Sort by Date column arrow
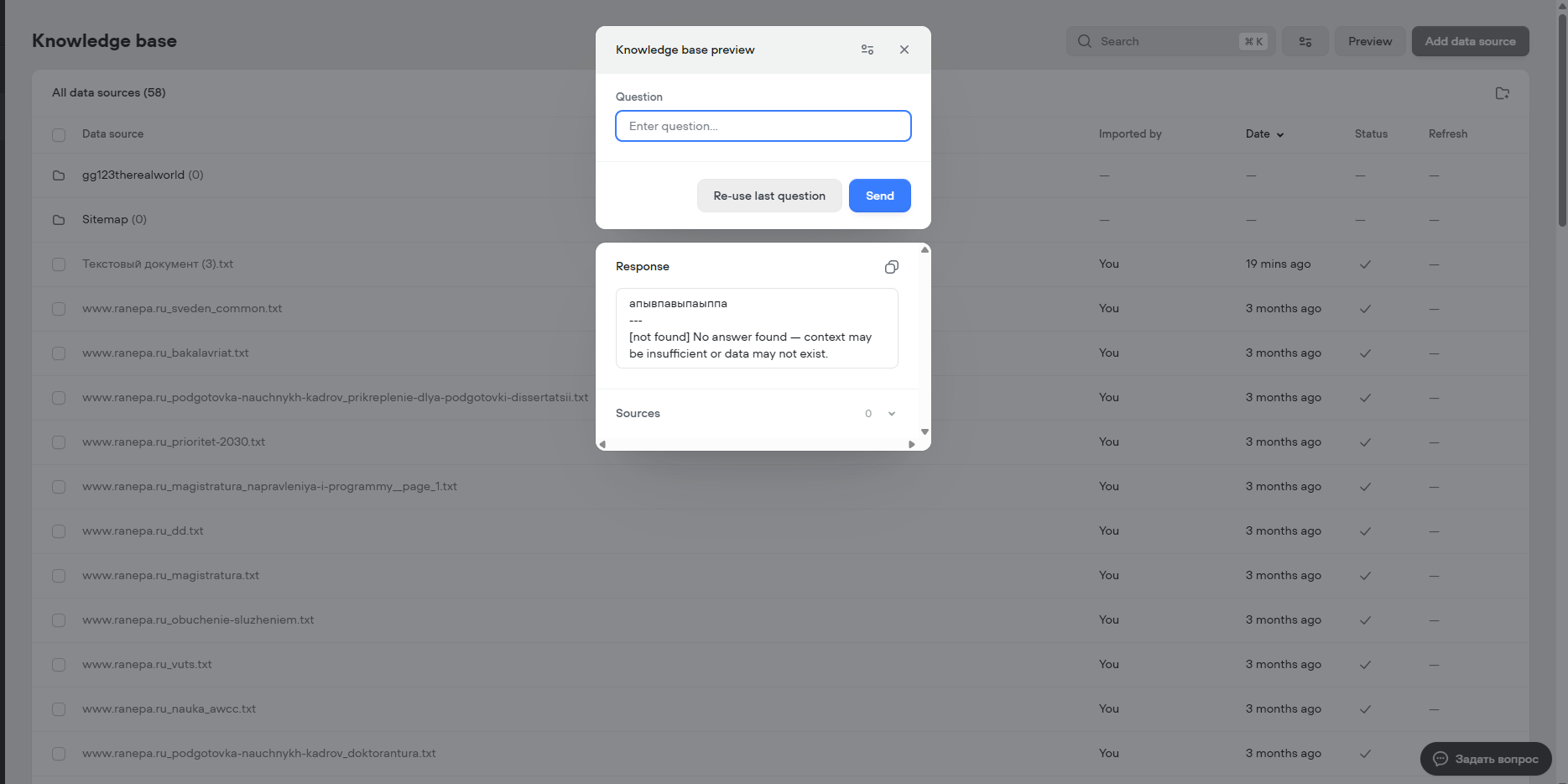The width and height of the screenshot is (1568, 784). pos(1280,135)
